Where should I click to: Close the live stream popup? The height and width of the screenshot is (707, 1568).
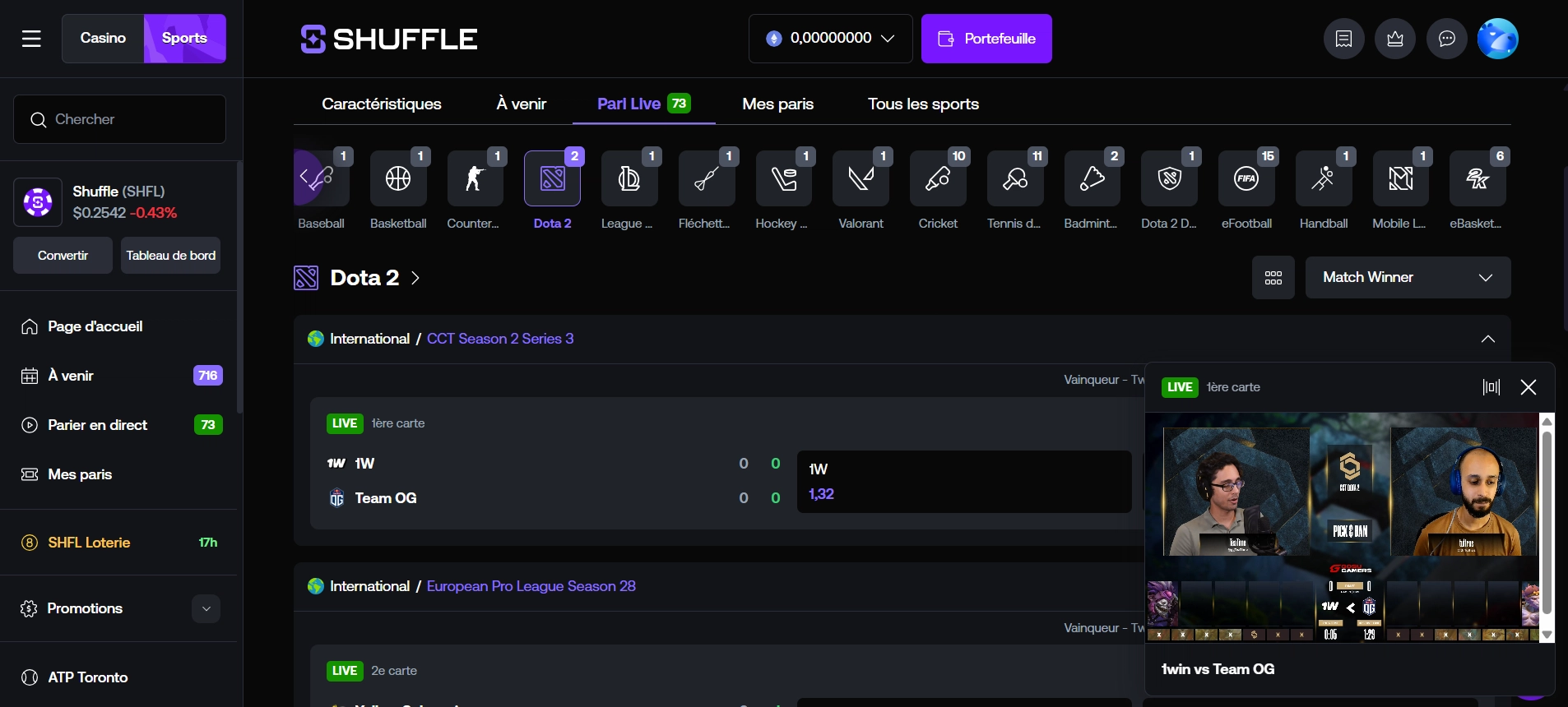tap(1529, 387)
